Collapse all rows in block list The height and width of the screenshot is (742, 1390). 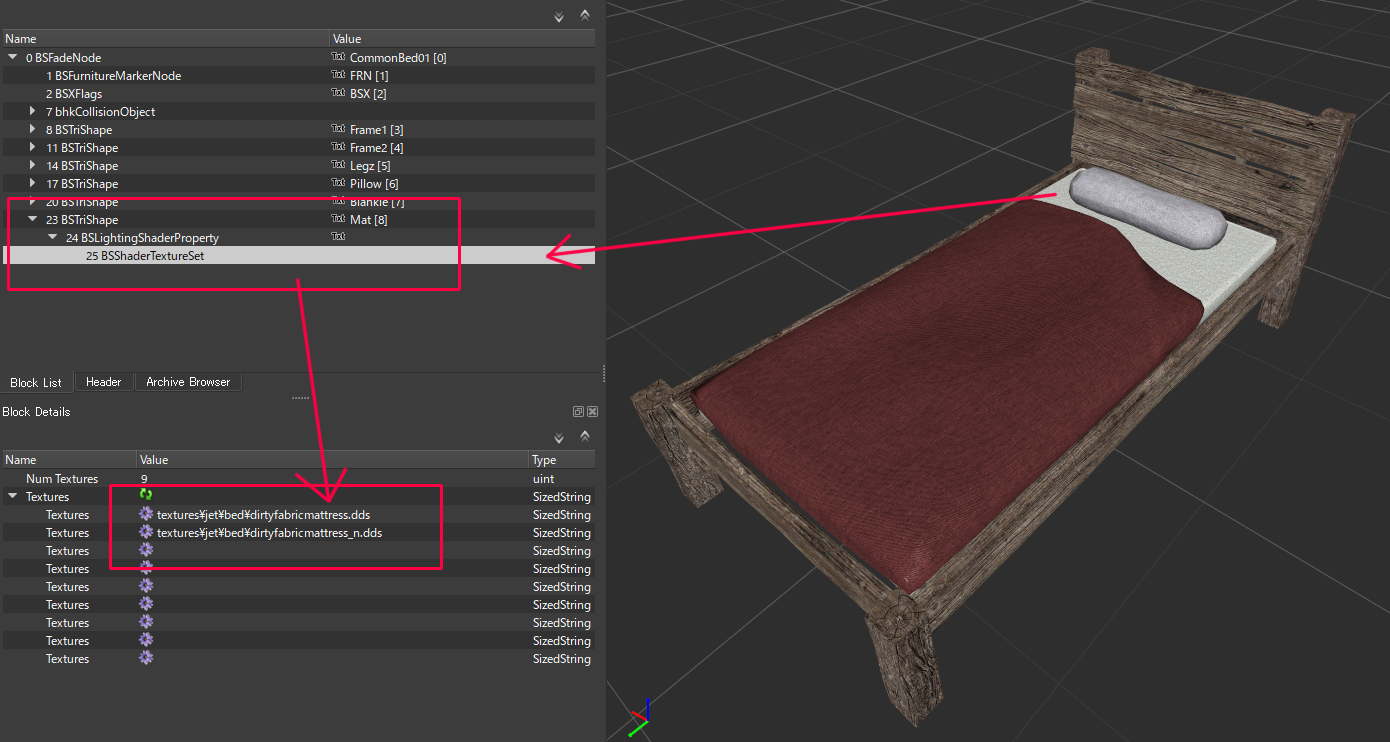click(x=585, y=16)
